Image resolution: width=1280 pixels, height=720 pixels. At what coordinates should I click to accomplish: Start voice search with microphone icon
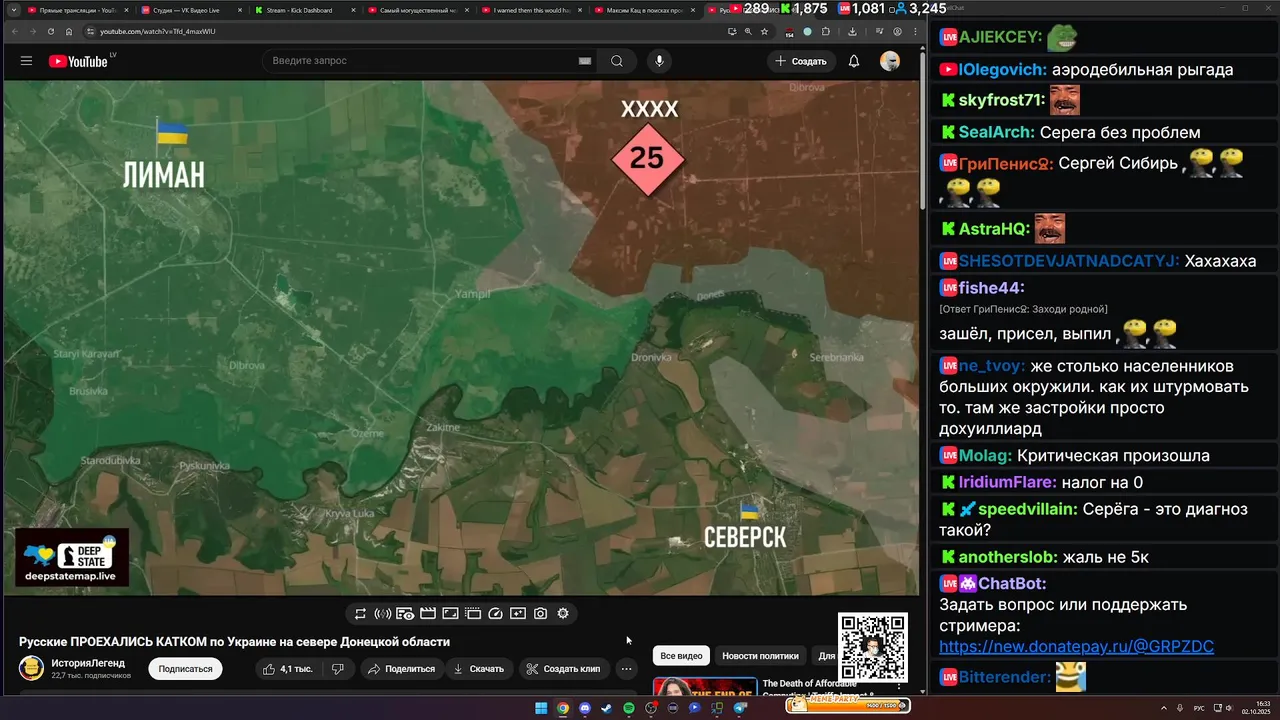pyautogui.click(x=658, y=61)
